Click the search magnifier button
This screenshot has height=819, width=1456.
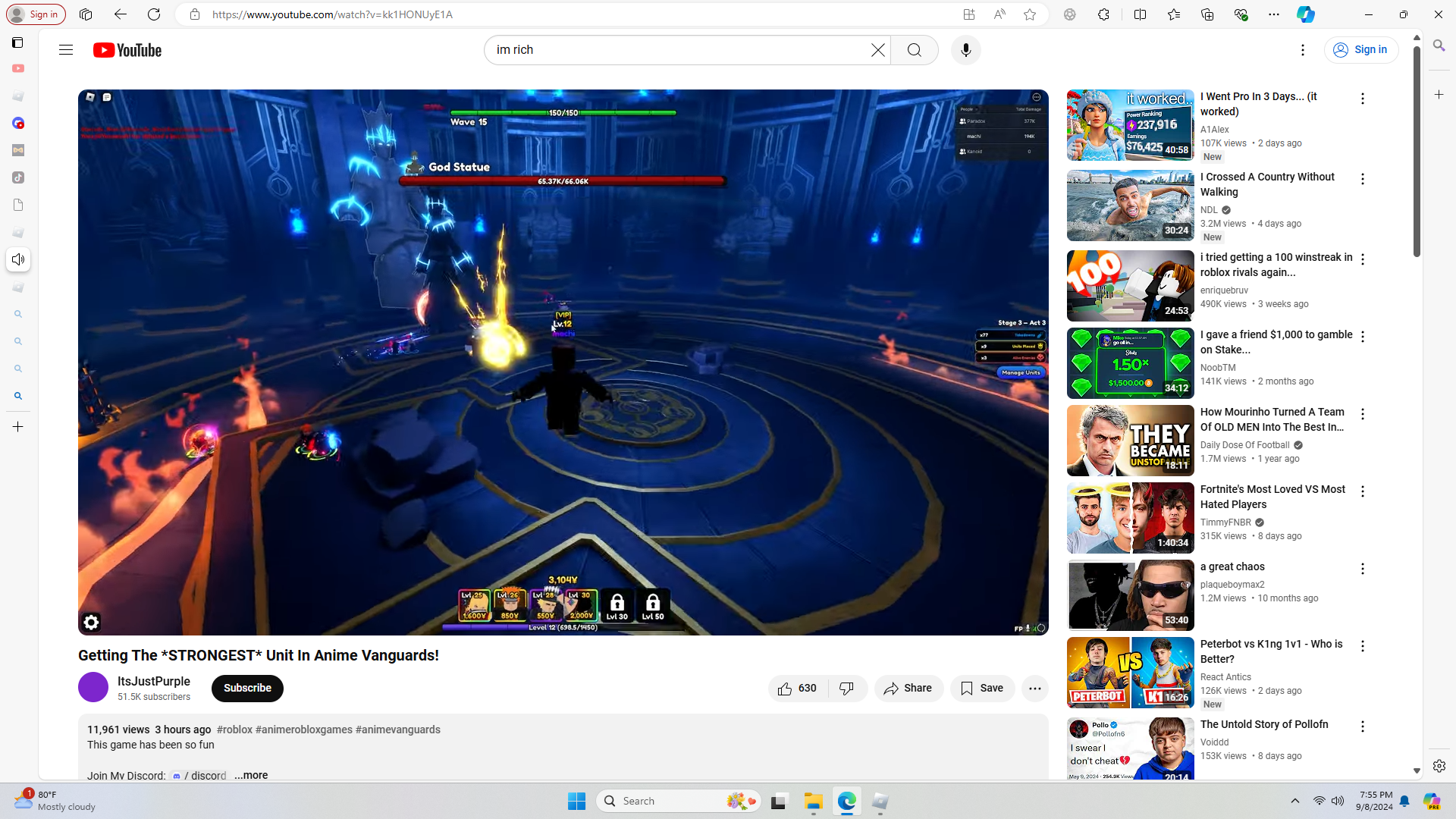click(x=915, y=50)
